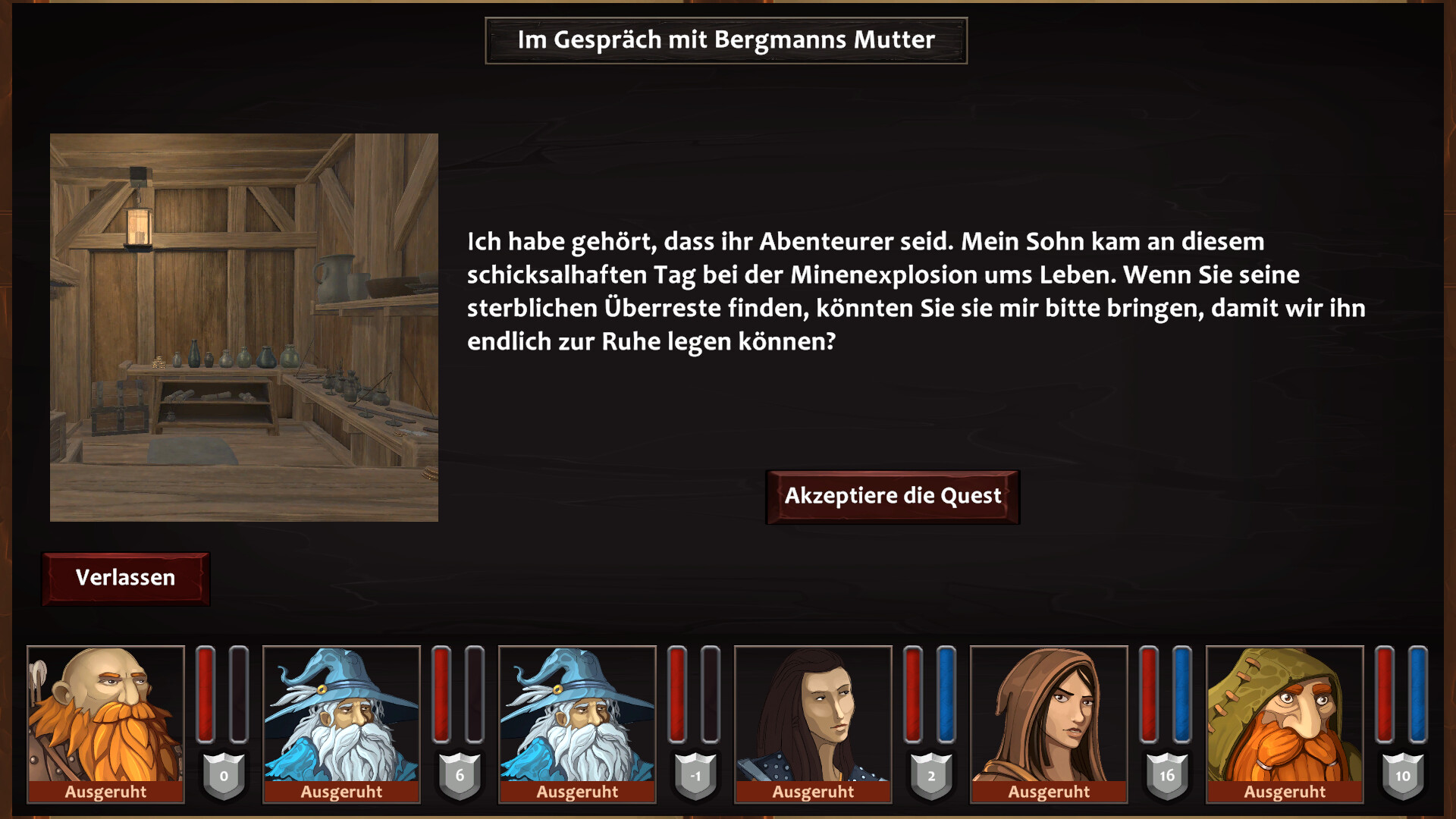
Task: Click the first dwarf's red health bar
Action: coord(206,695)
